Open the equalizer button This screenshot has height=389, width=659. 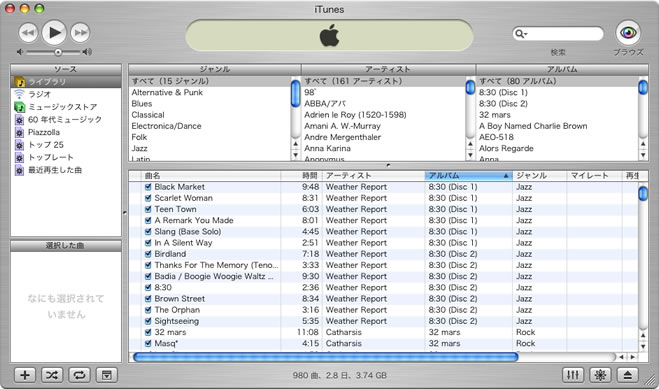coord(573,375)
